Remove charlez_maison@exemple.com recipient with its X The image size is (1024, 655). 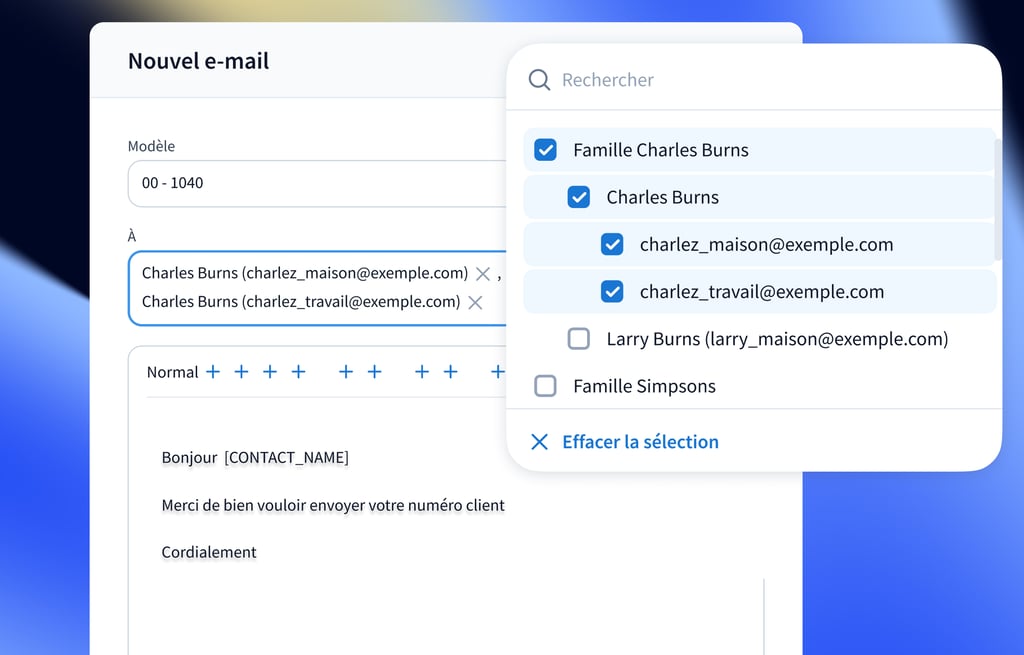(x=483, y=273)
